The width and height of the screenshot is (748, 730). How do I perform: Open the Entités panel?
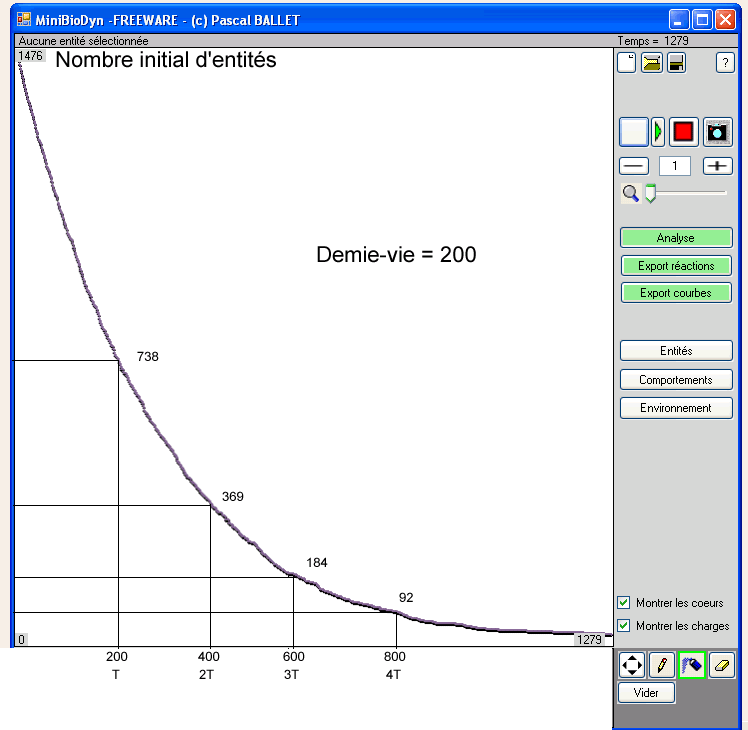676,351
